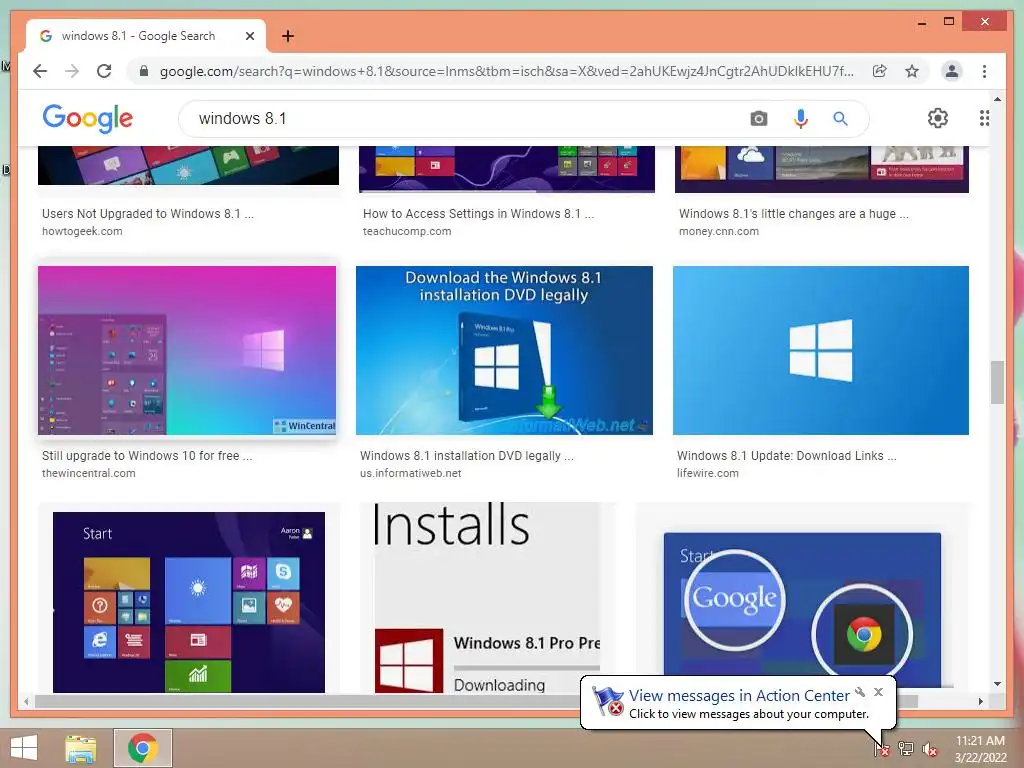Click the vertical scrollbar thumb

pyautogui.click(x=997, y=382)
